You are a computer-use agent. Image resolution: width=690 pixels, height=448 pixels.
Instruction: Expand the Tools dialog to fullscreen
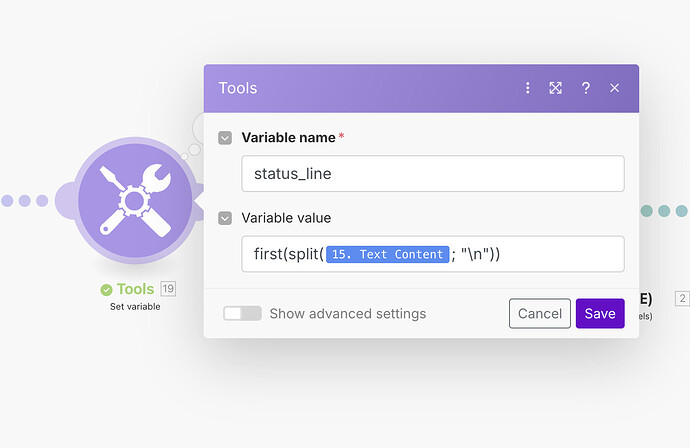[x=556, y=88]
